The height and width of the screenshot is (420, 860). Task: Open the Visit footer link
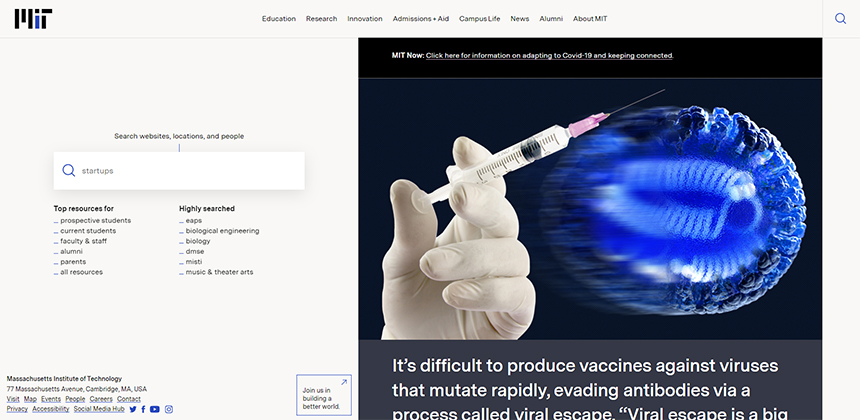tap(13, 399)
